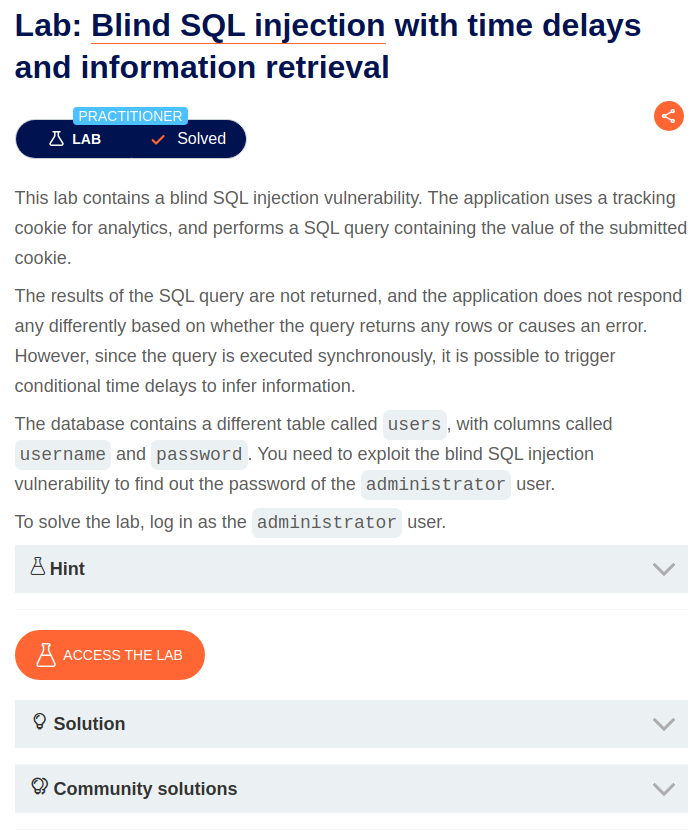Image resolution: width=691 pixels, height=832 pixels.
Task: Click the highlighted users table name
Action: pos(414,424)
